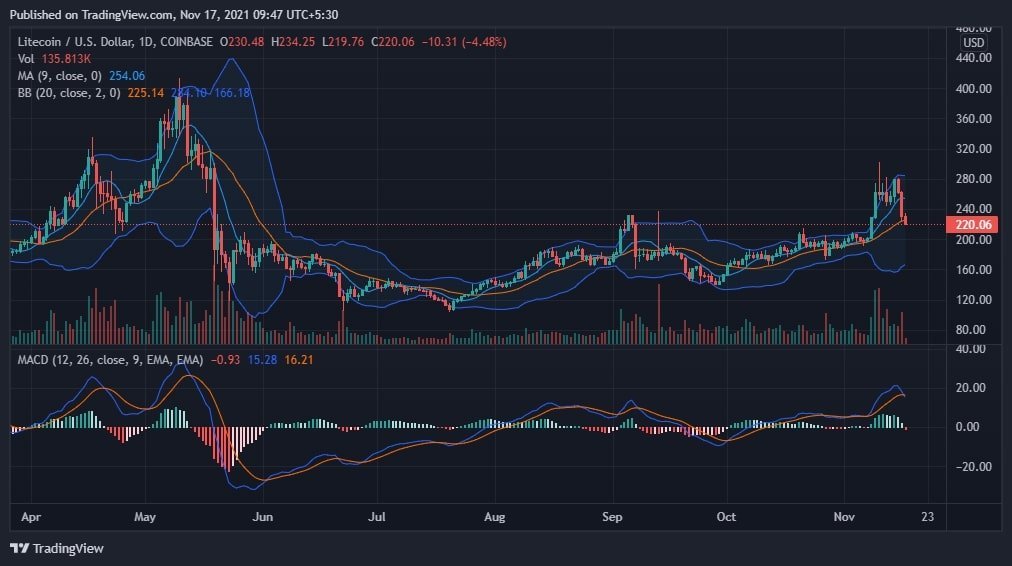Click the MACD signal value 16.21
The height and width of the screenshot is (566, 1012).
pos(298,360)
